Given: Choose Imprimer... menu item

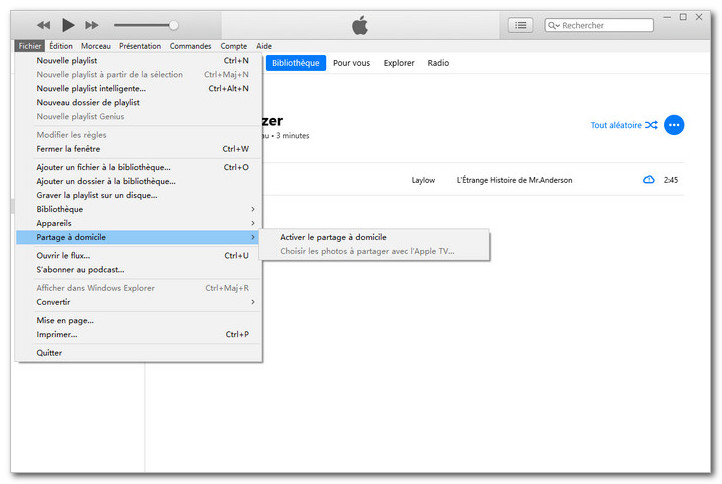Looking at the screenshot, I should [x=139, y=334].
